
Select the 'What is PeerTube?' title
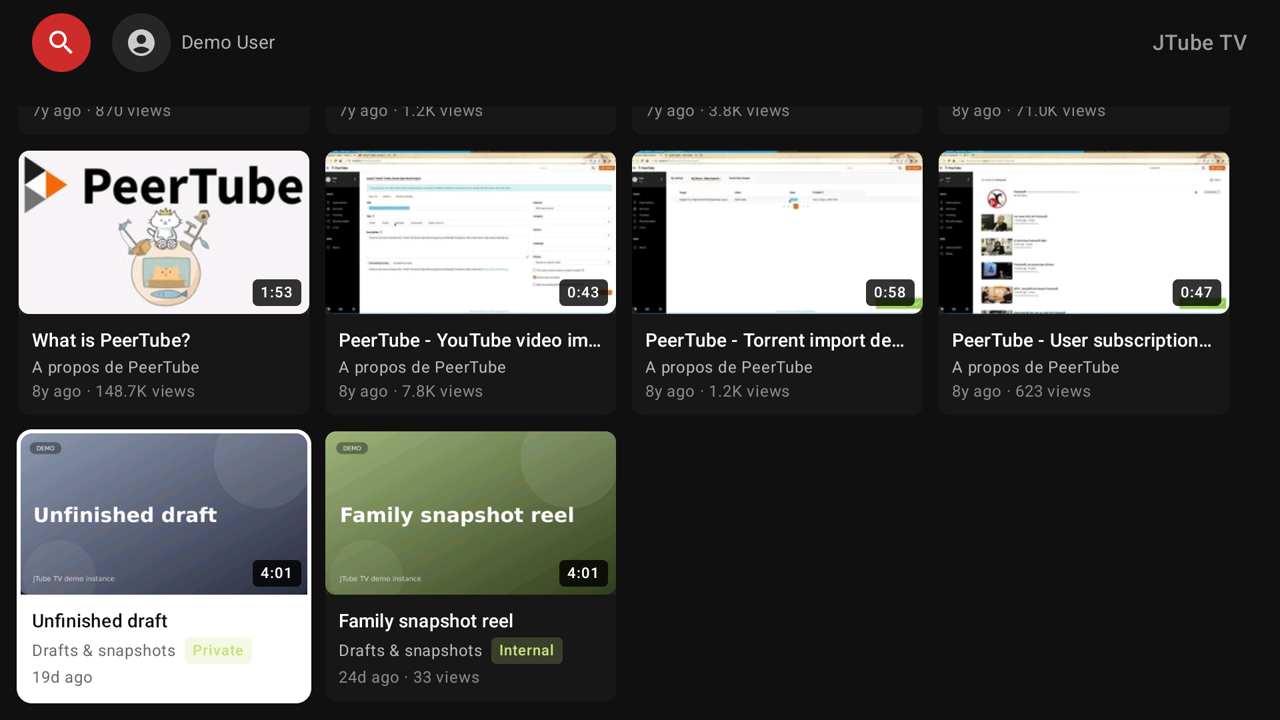click(x=111, y=340)
